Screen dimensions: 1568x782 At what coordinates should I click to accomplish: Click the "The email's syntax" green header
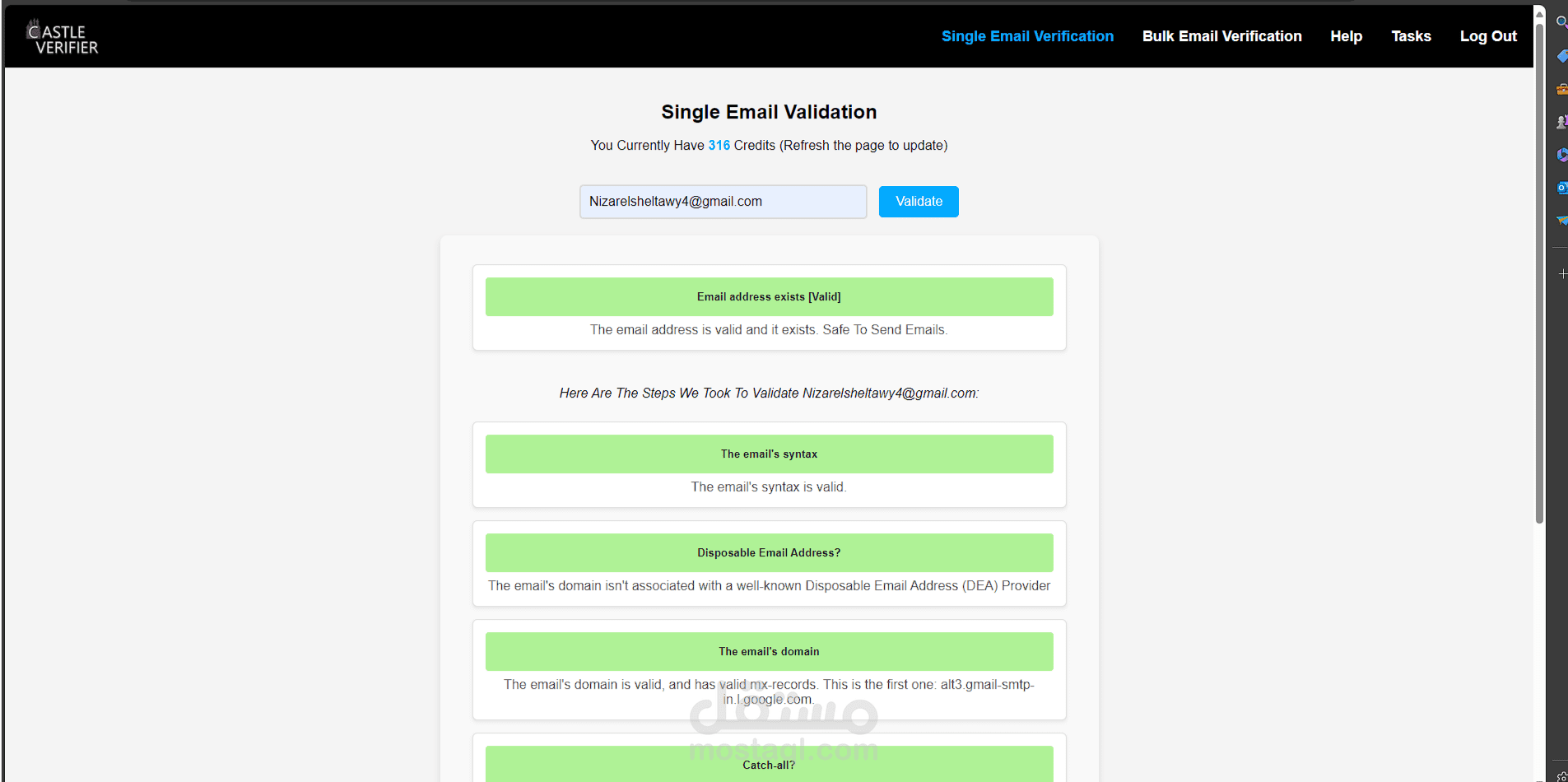pyautogui.click(x=769, y=454)
